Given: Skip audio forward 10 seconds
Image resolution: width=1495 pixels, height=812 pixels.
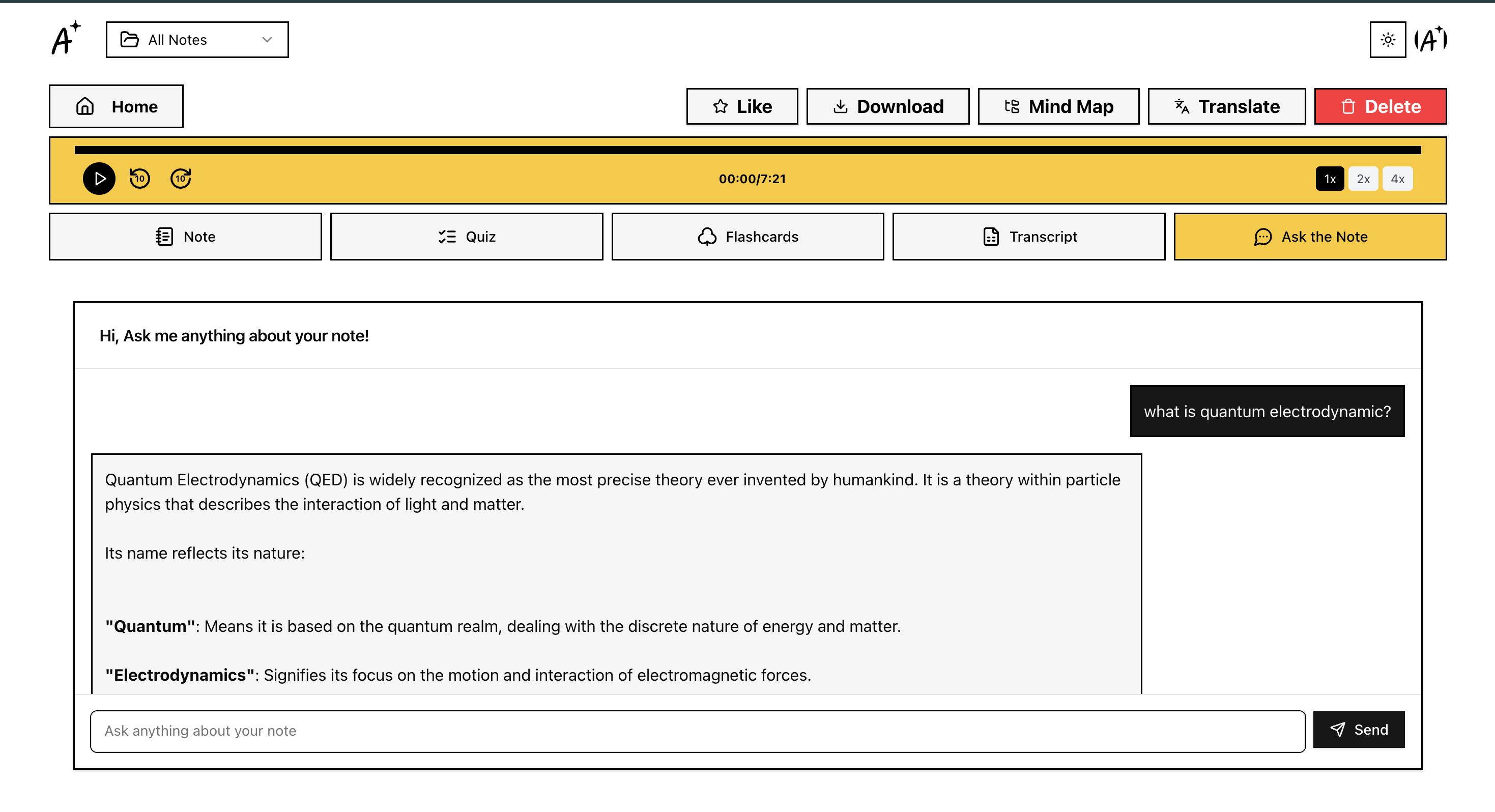Looking at the screenshot, I should tap(181, 178).
